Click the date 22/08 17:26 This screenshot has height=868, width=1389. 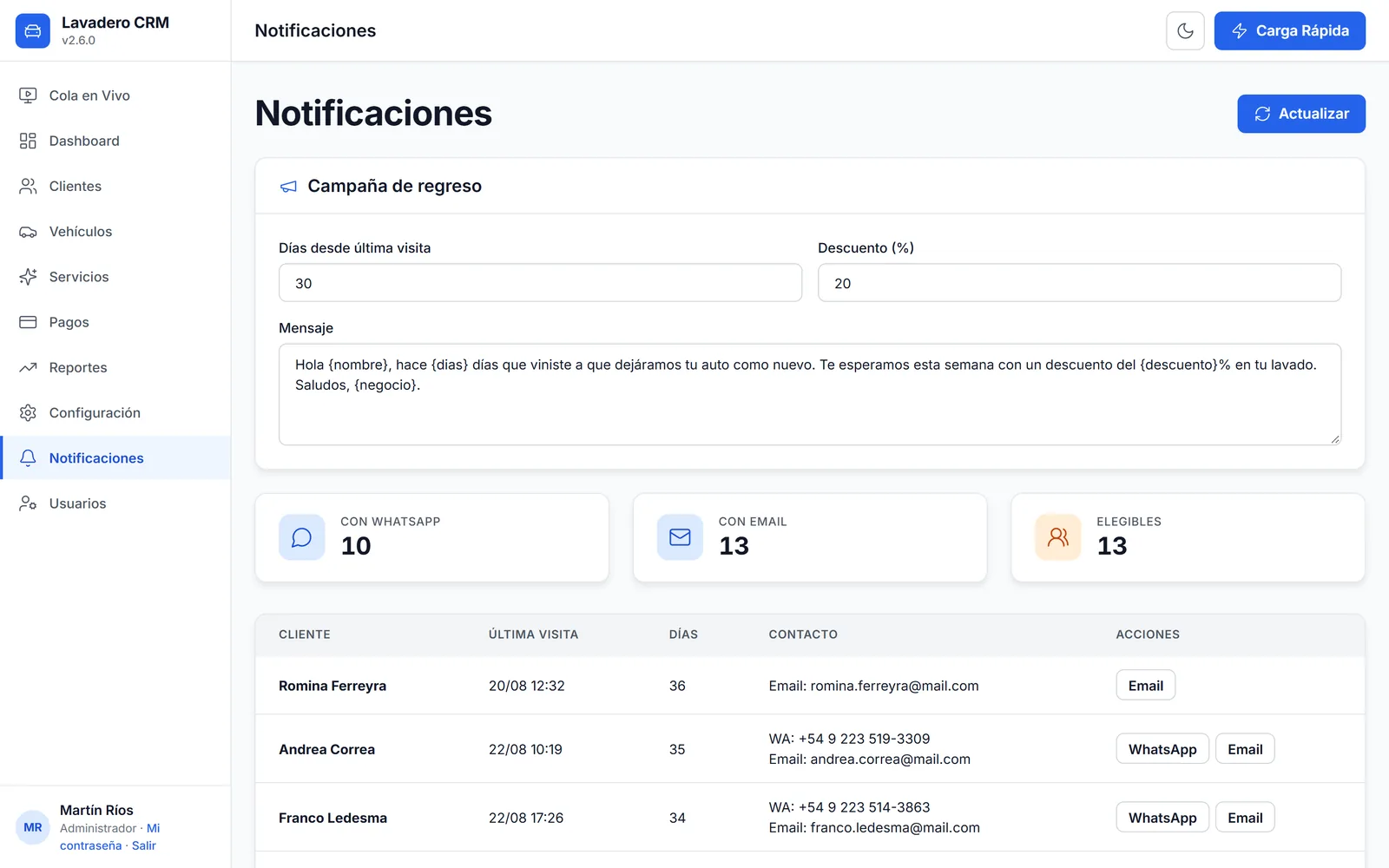[526, 818]
